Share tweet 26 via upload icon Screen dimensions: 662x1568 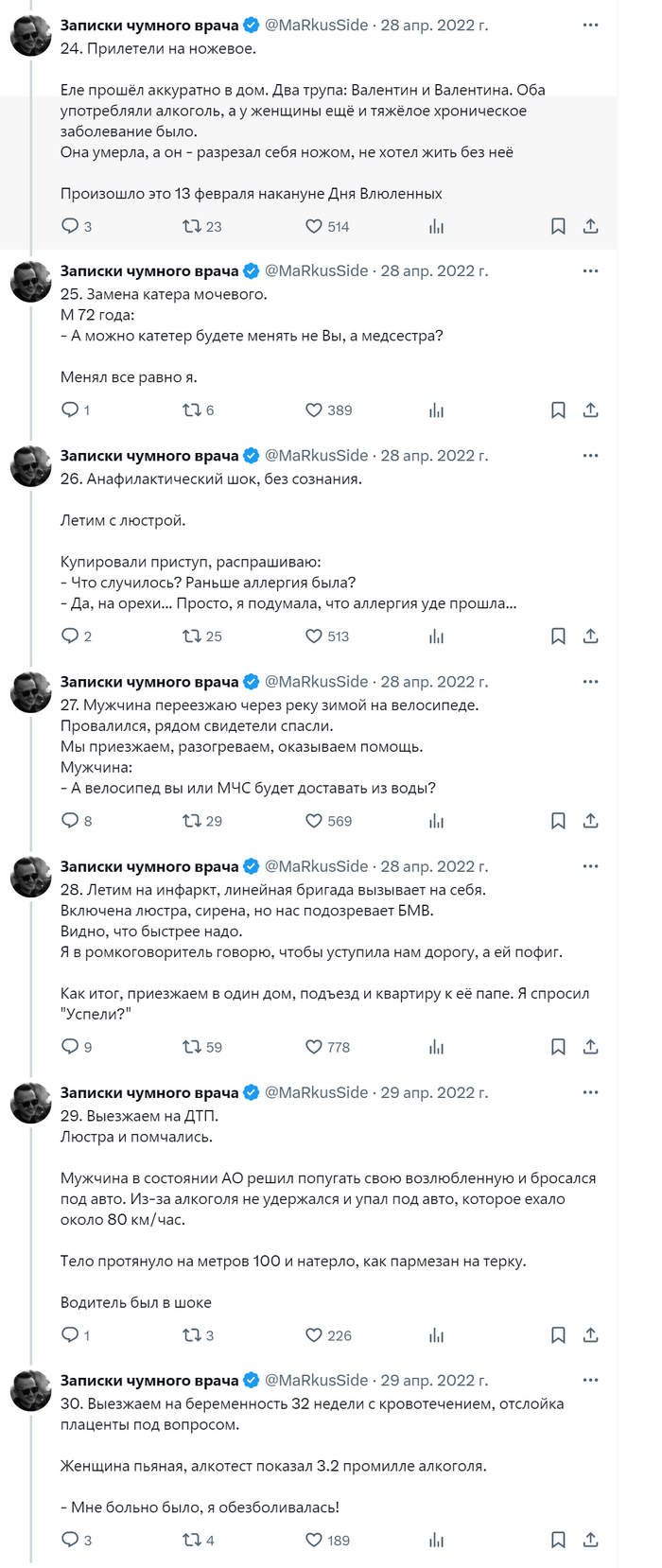click(590, 636)
